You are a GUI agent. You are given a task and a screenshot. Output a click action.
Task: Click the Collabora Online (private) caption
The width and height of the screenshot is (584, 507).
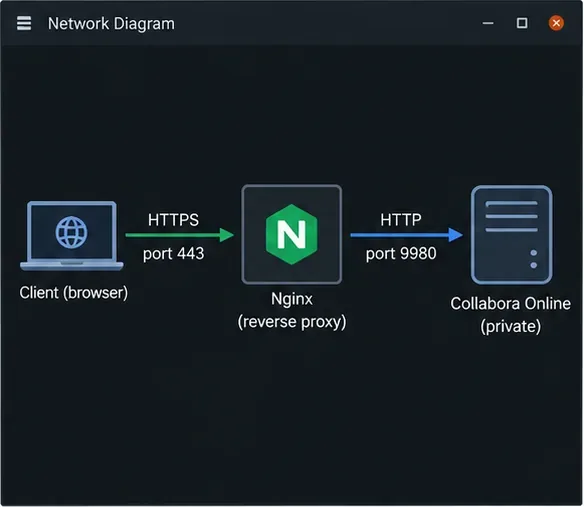pos(511,315)
